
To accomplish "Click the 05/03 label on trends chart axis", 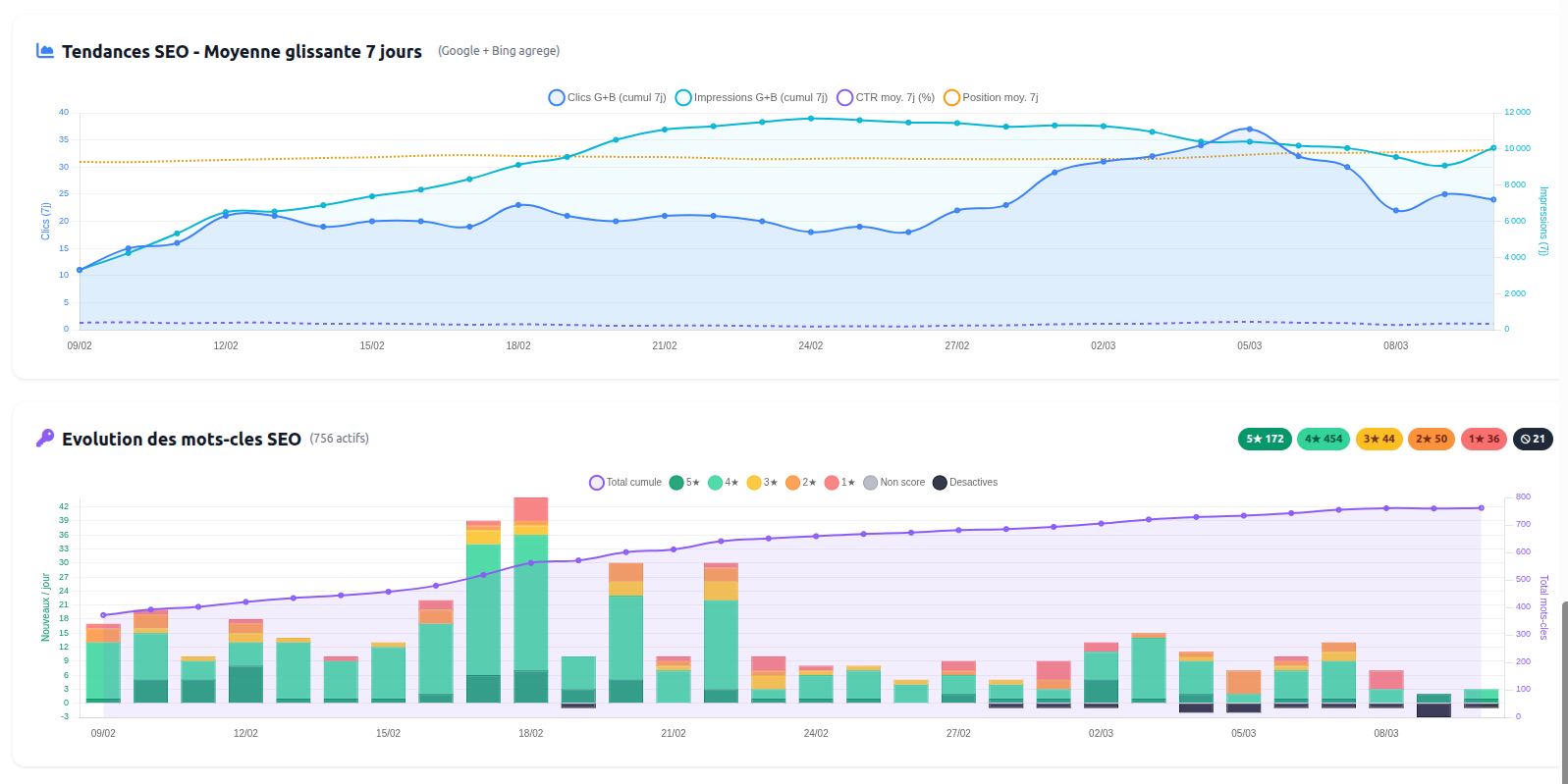I will (x=1250, y=345).
